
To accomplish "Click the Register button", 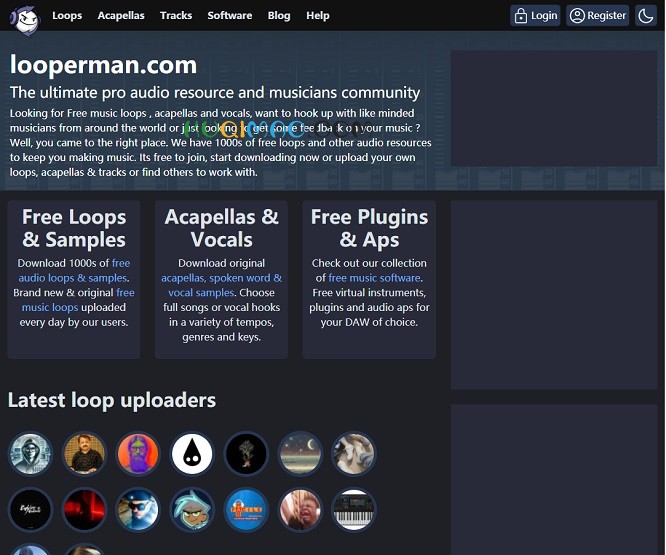I will pyautogui.click(x=598, y=16).
